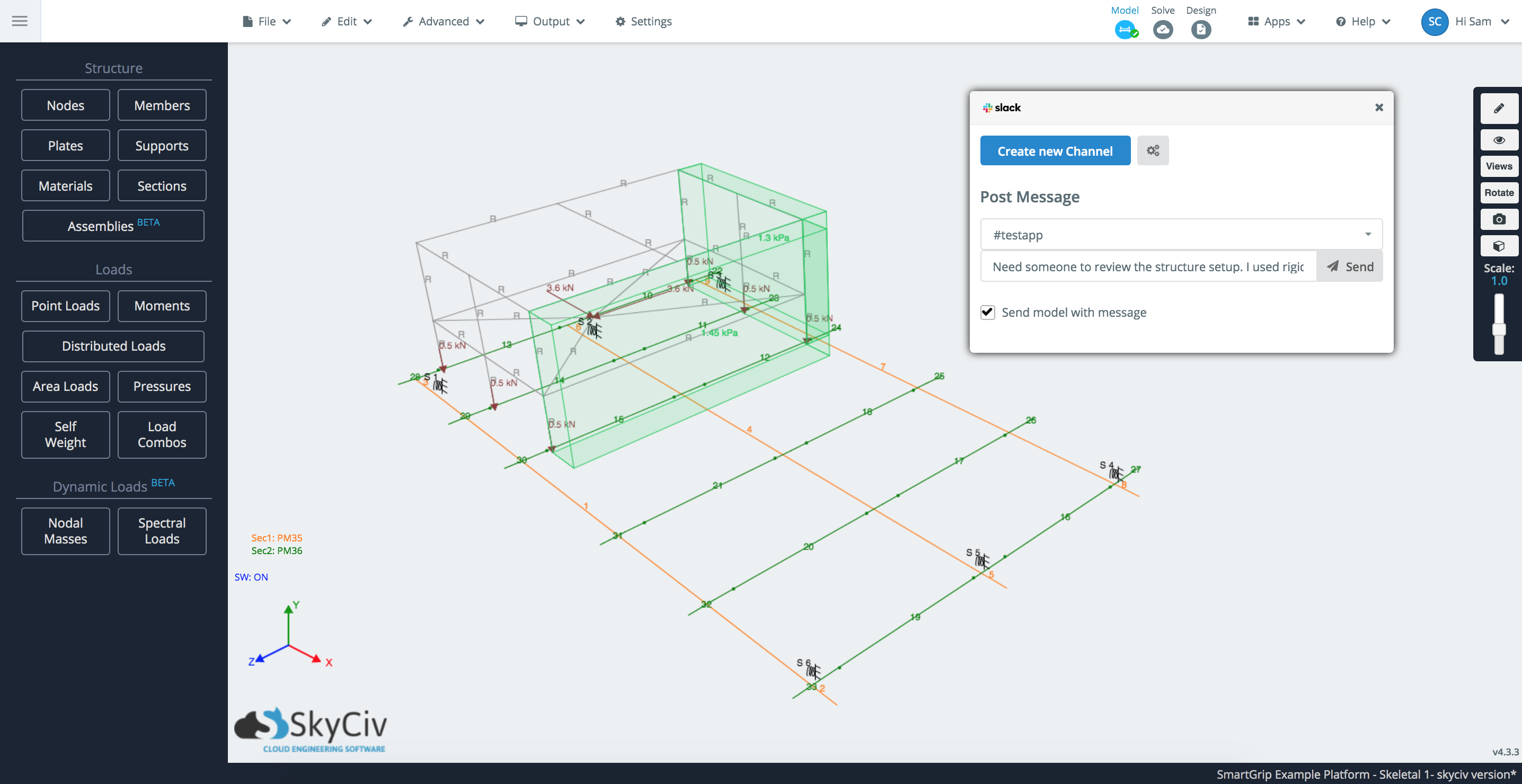Open the Output menu
This screenshot has width=1522, height=784.
point(551,21)
